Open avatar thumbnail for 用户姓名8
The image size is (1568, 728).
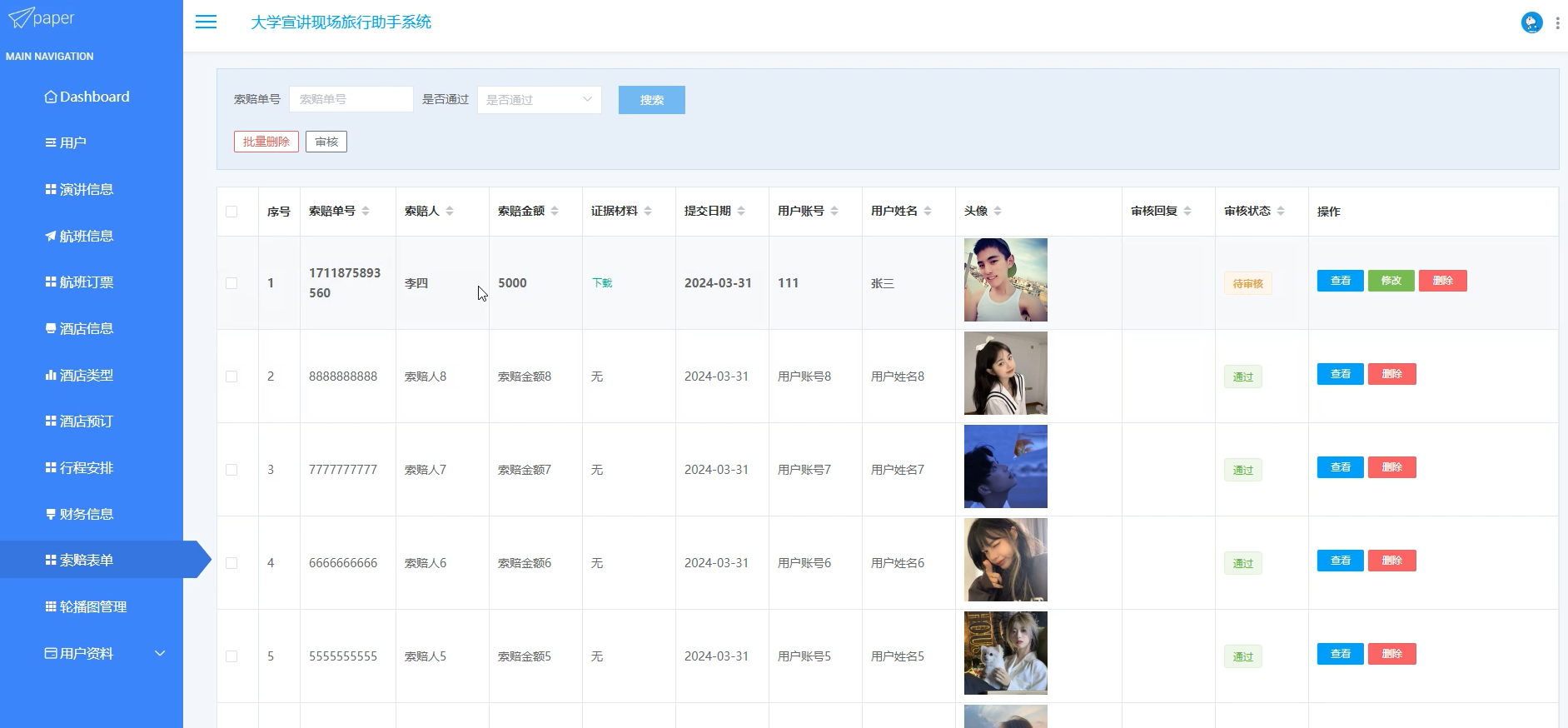coord(1006,373)
